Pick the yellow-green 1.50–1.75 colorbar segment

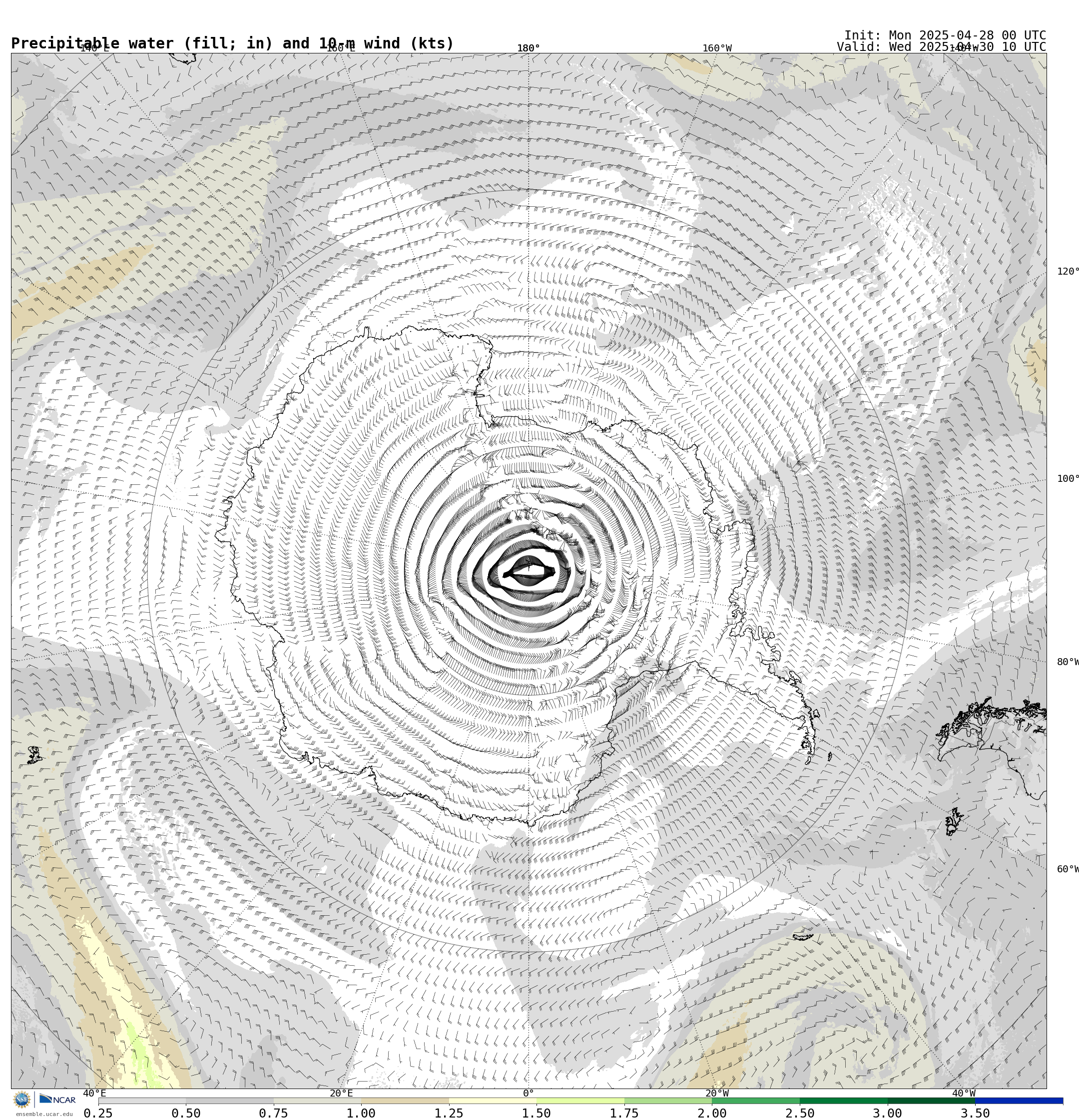click(x=580, y=1101)
